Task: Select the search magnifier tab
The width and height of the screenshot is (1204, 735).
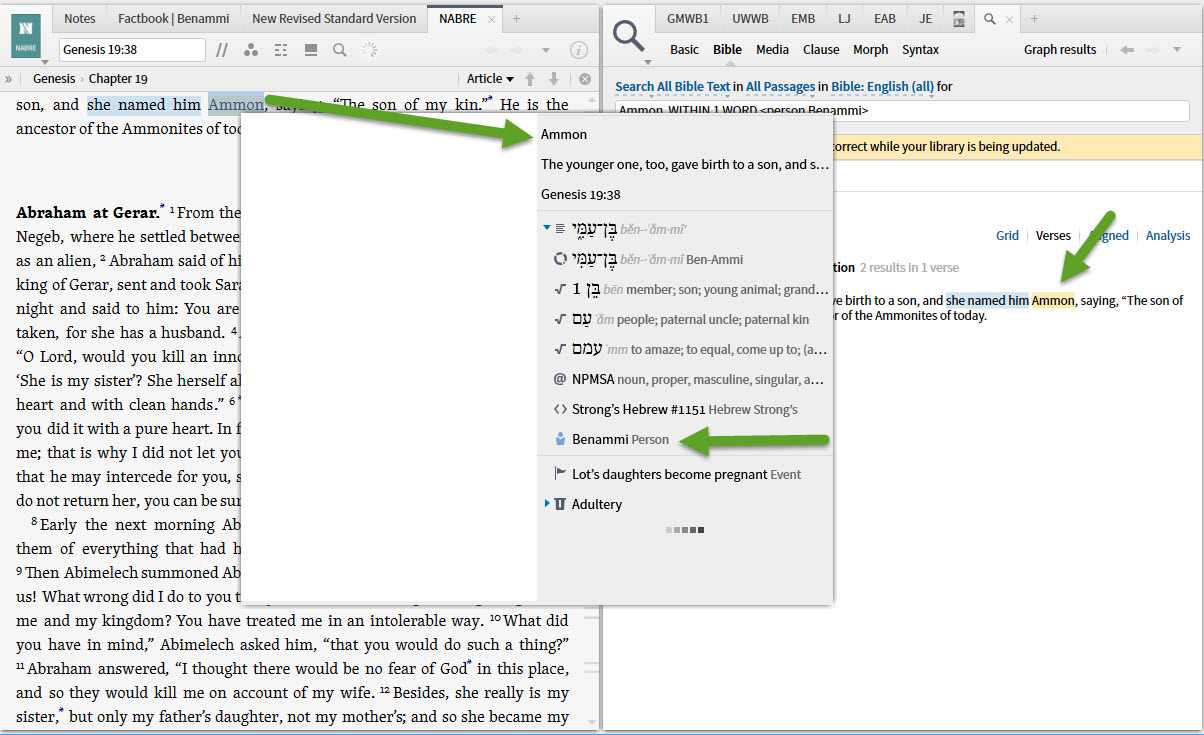Action: click(x=989, y=19)
